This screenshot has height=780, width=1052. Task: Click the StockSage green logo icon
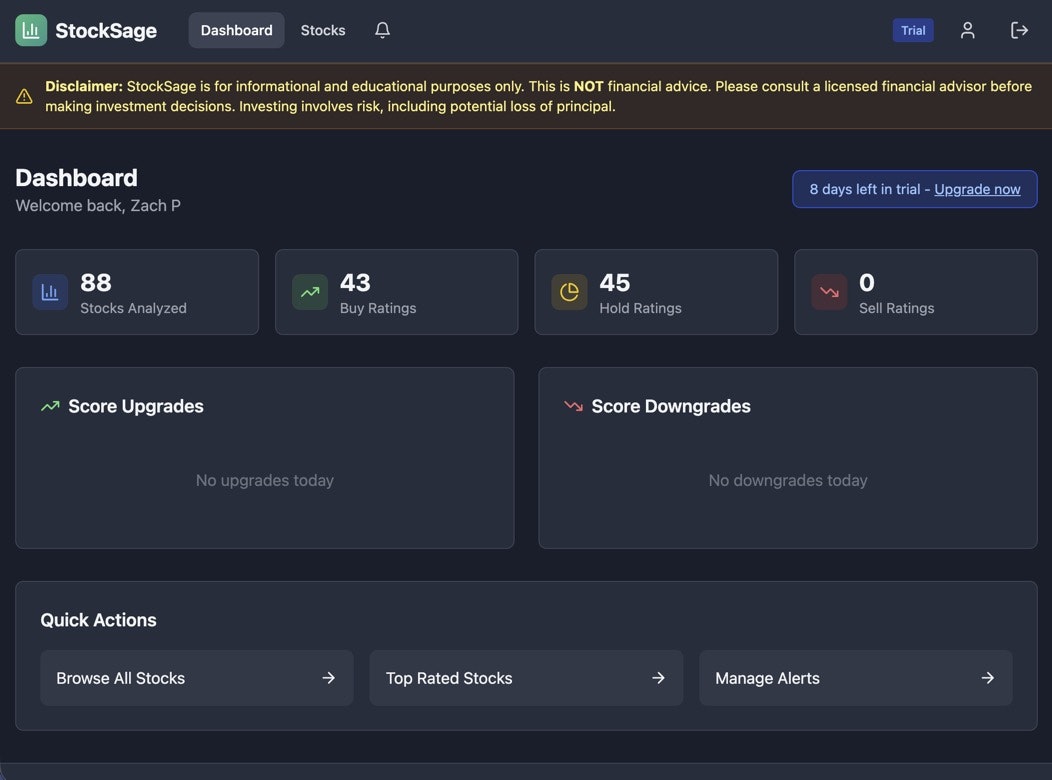pos(31,30)
